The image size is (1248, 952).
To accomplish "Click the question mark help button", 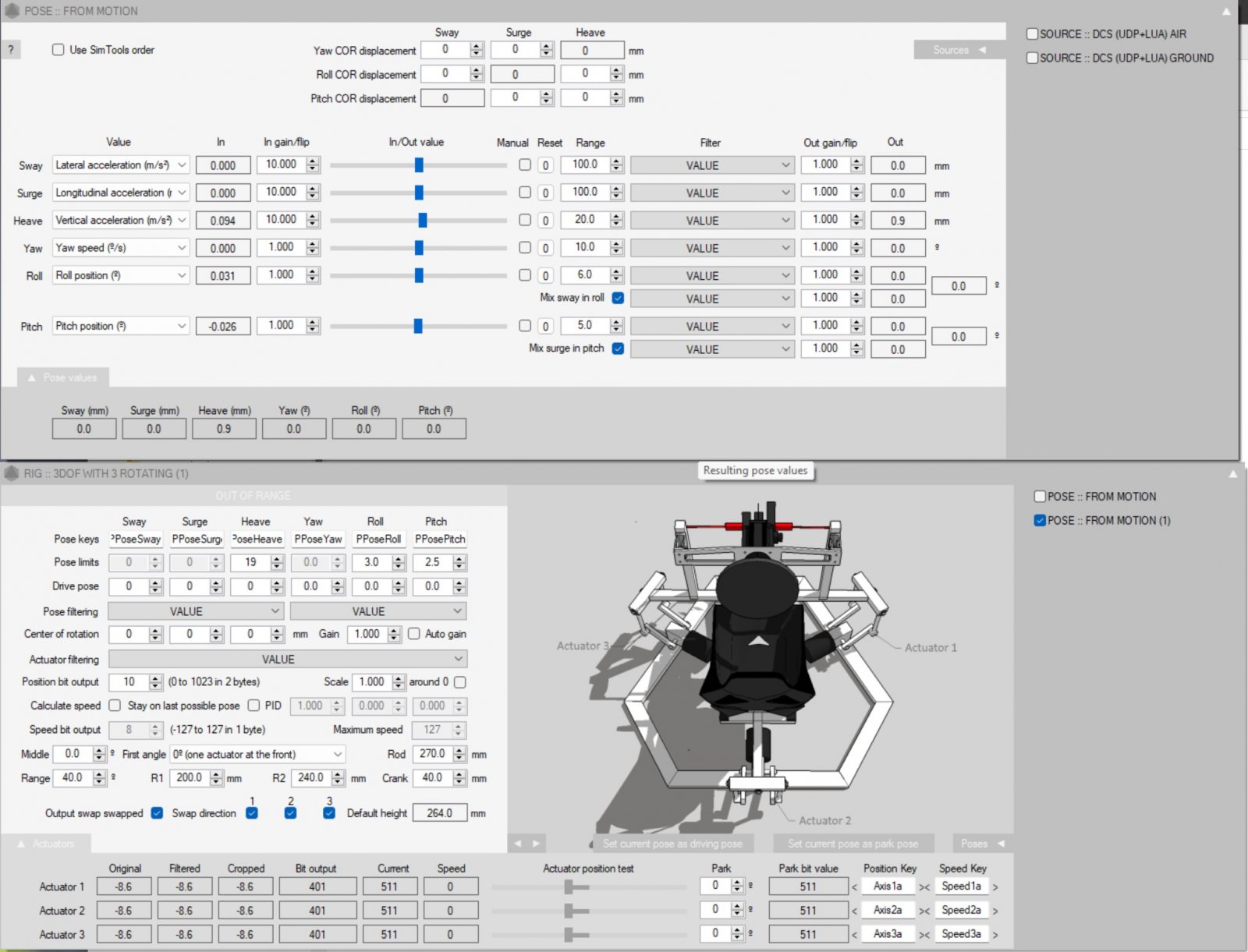I will (x=11, y=49).
